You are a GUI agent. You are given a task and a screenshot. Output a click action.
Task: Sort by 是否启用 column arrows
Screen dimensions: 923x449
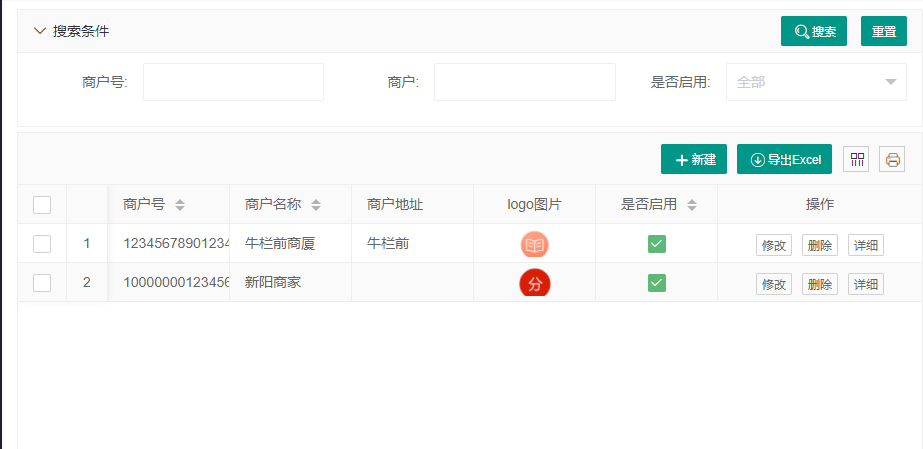(692, 205)
